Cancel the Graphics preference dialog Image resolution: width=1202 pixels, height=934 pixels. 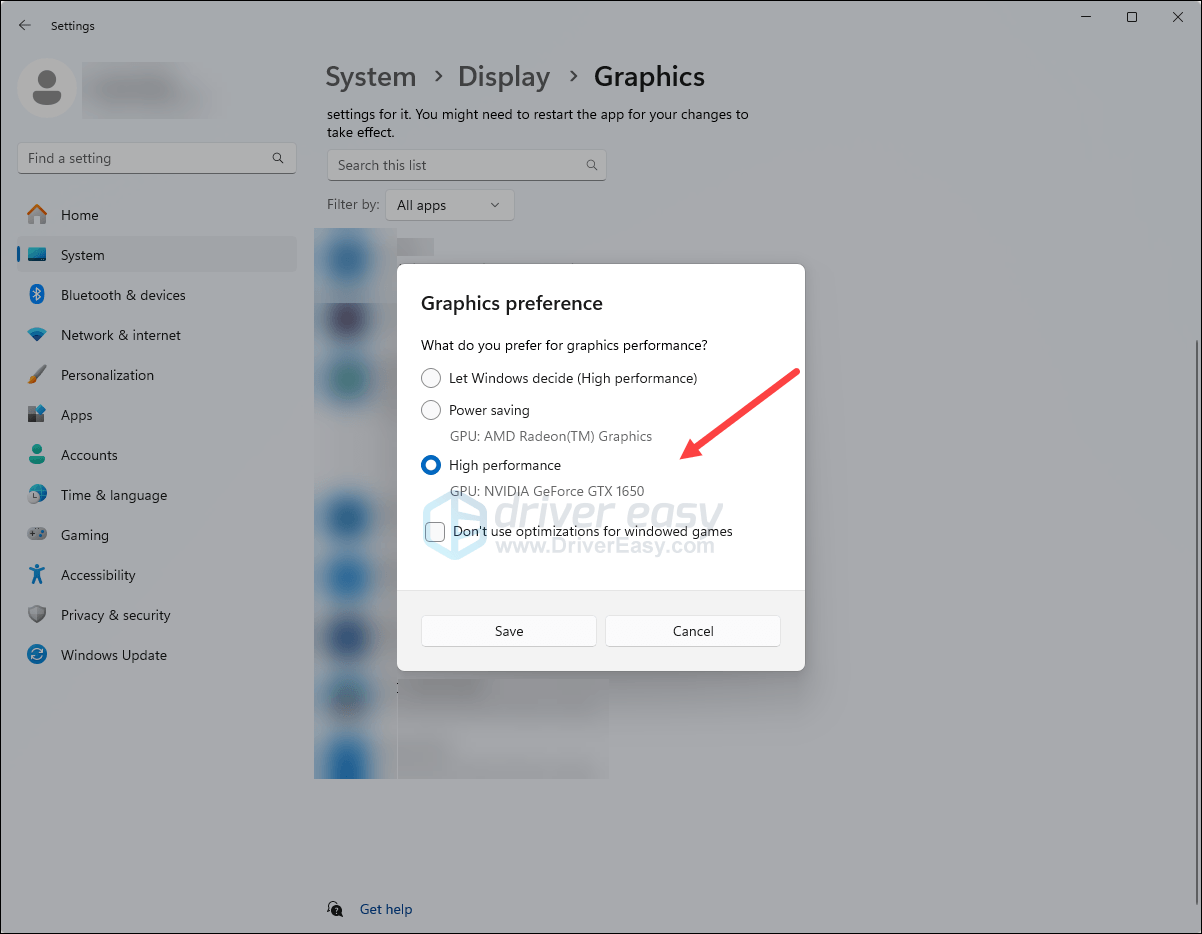pos(692,631)
